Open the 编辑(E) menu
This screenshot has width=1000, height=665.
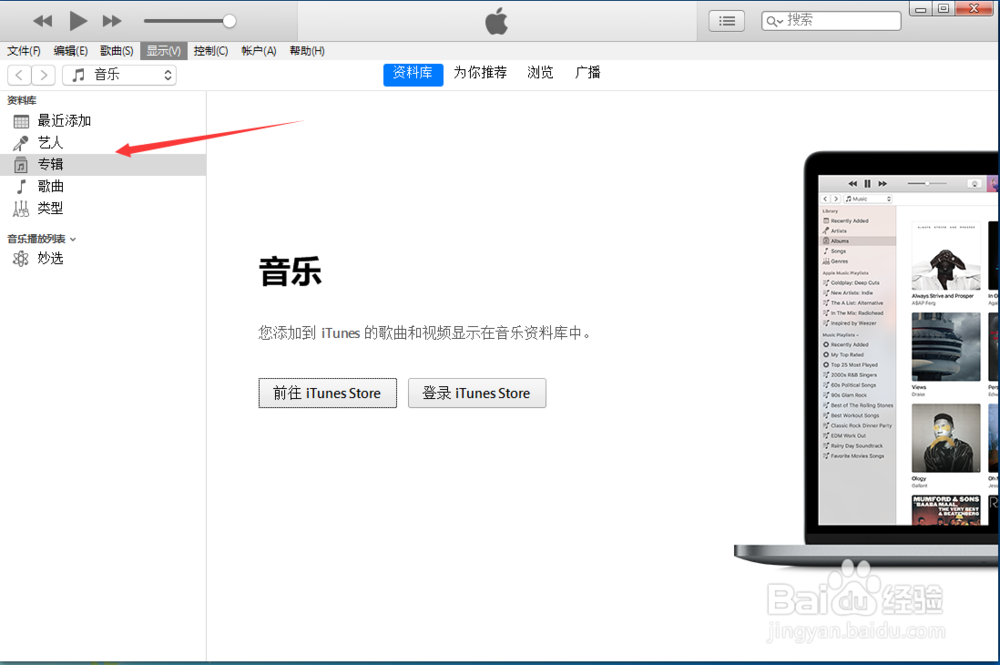tap(70, 51)
